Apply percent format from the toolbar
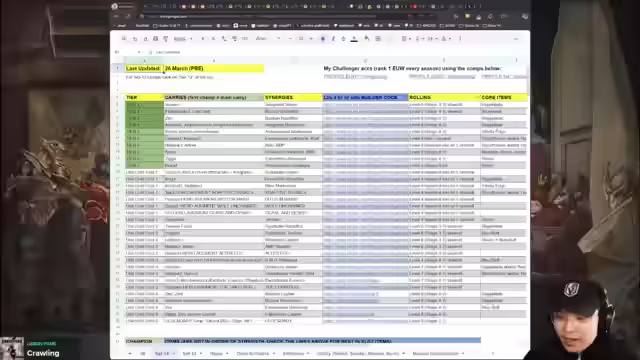This screenshot has height=360, width=640. tap(213, 39)
